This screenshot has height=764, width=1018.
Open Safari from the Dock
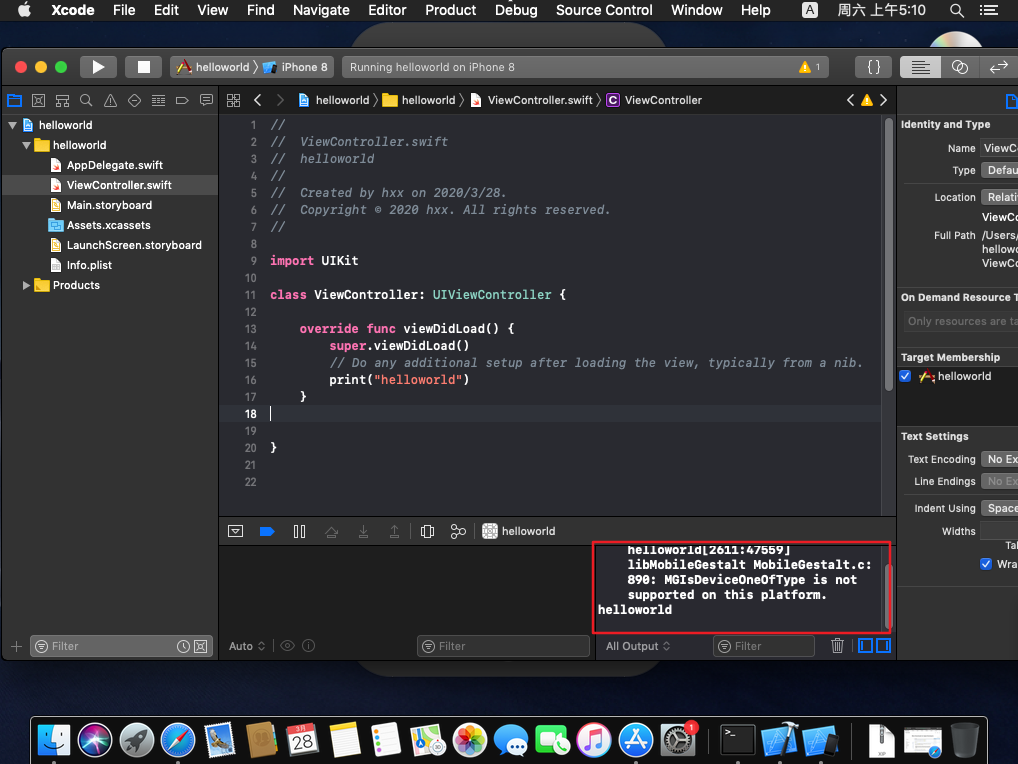[178, 740]
